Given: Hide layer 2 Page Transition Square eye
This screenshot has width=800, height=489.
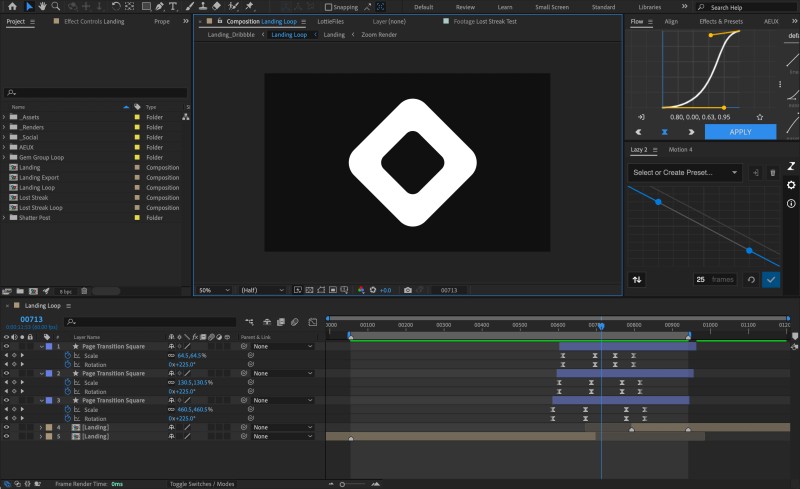Looking at the screenshot, I should coord(6,373).
